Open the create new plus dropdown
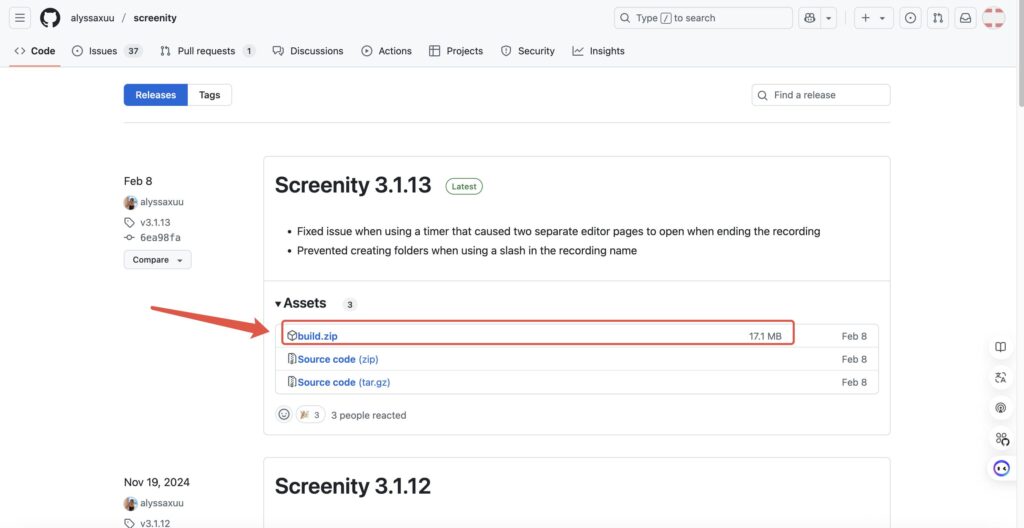This screenshot has height=528, width=1024. 871,18
